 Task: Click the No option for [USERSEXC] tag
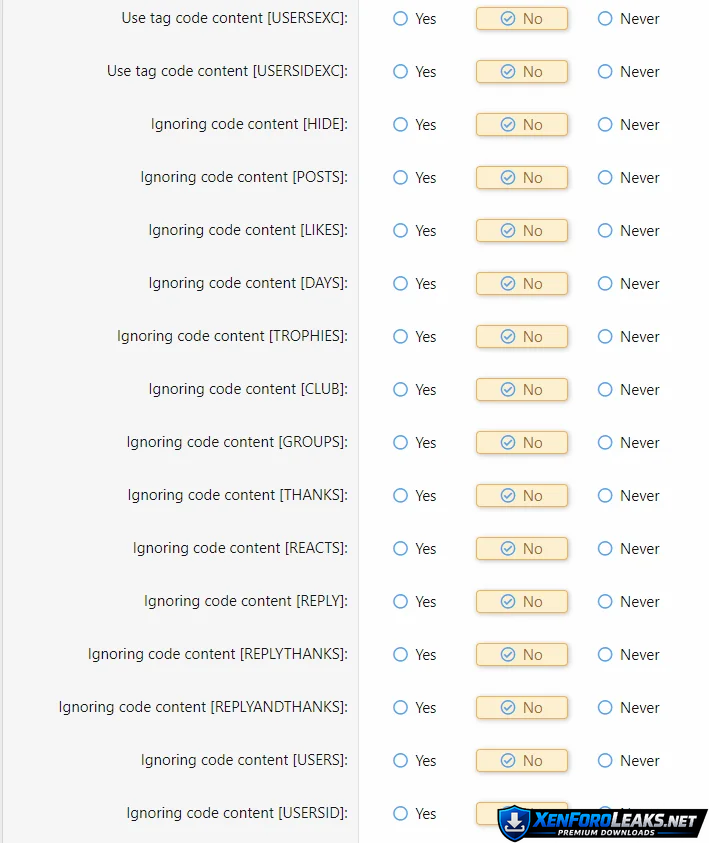[521, 19]
